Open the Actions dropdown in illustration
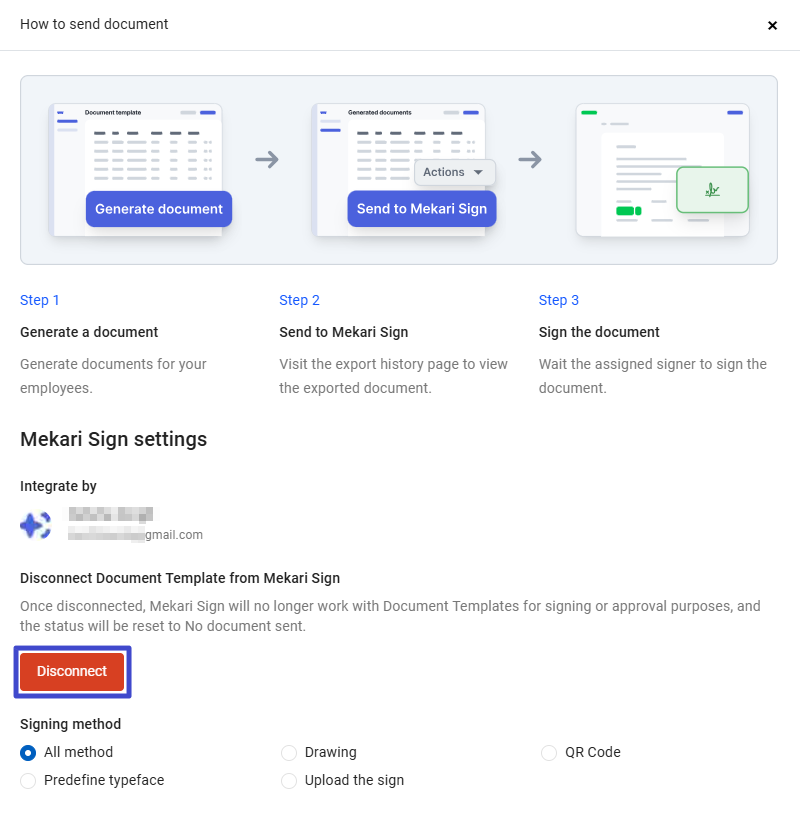 (x=454, y=172)
